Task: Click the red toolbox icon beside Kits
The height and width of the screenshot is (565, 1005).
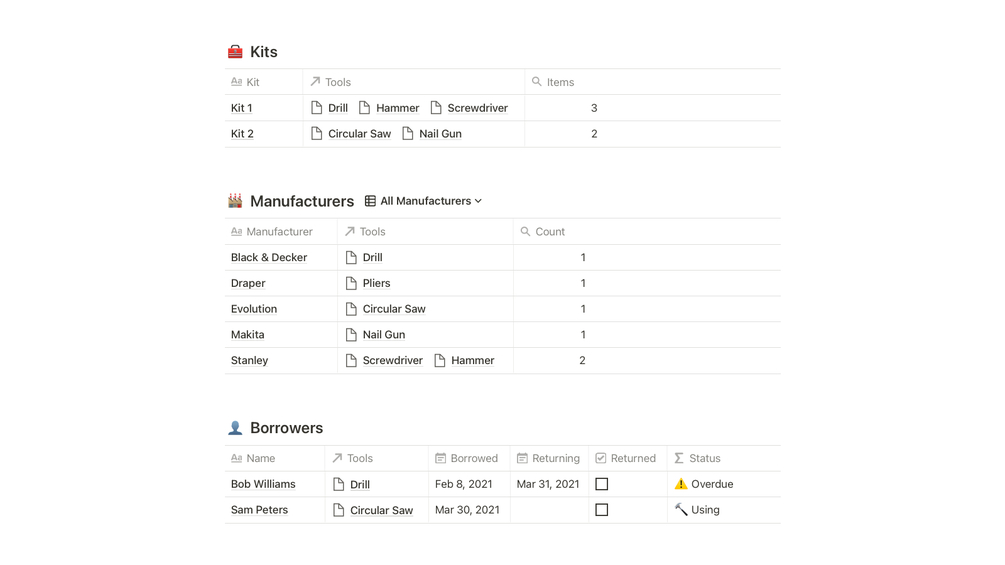Action: pos(235,52)
